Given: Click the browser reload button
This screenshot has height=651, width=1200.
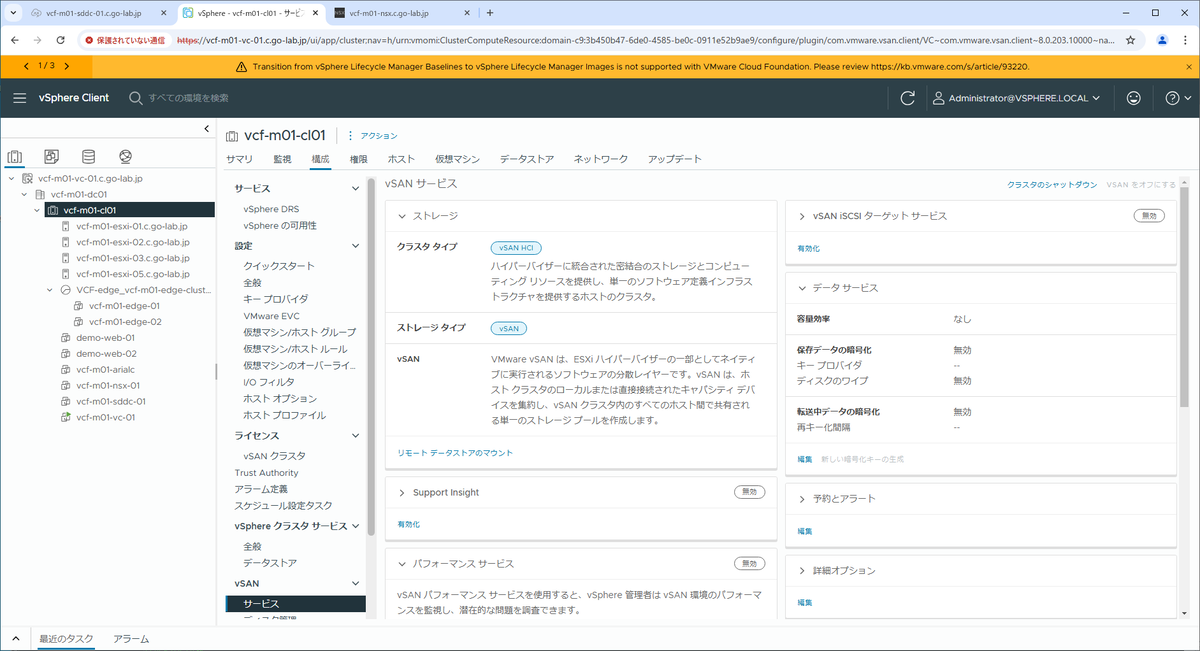Looking at the screenshot, I should point(61,40).
